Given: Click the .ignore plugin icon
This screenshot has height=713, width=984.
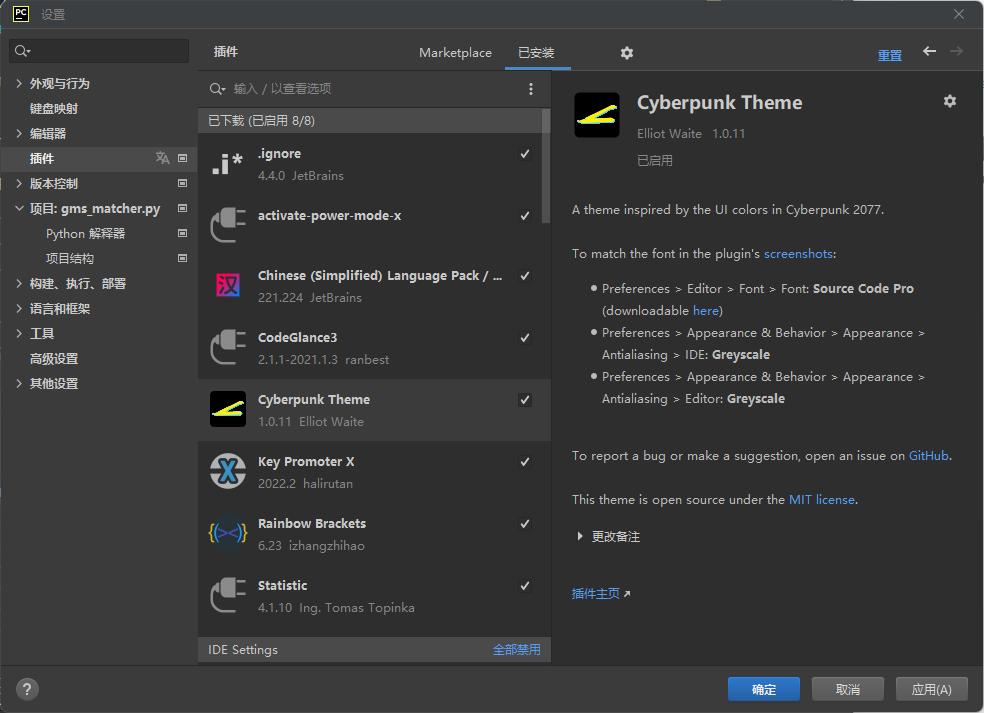Looking at the screenshot, I should click(227, 164).
